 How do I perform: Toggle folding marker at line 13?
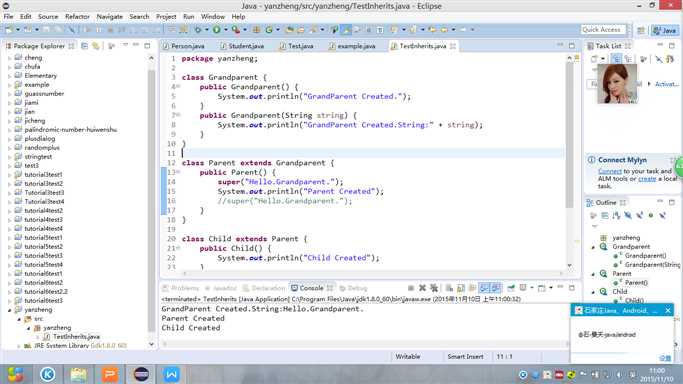(178, 172)
